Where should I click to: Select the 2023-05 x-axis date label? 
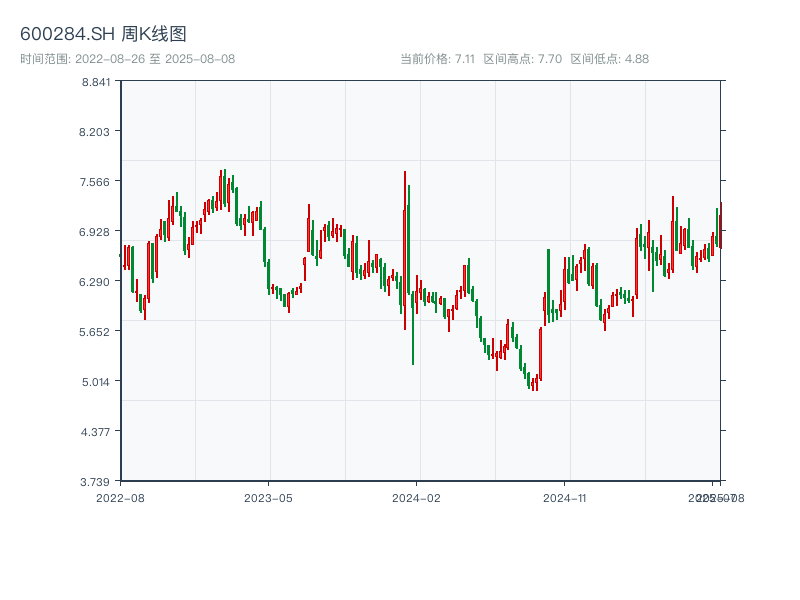[268, 497]
